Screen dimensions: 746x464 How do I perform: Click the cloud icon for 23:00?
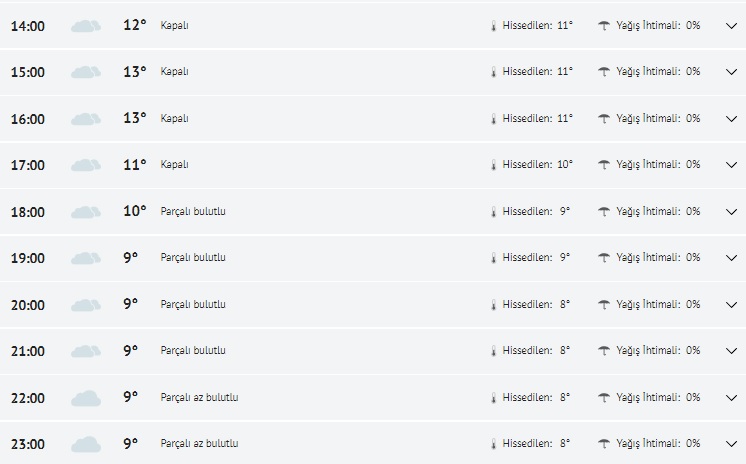click(86, 444)
